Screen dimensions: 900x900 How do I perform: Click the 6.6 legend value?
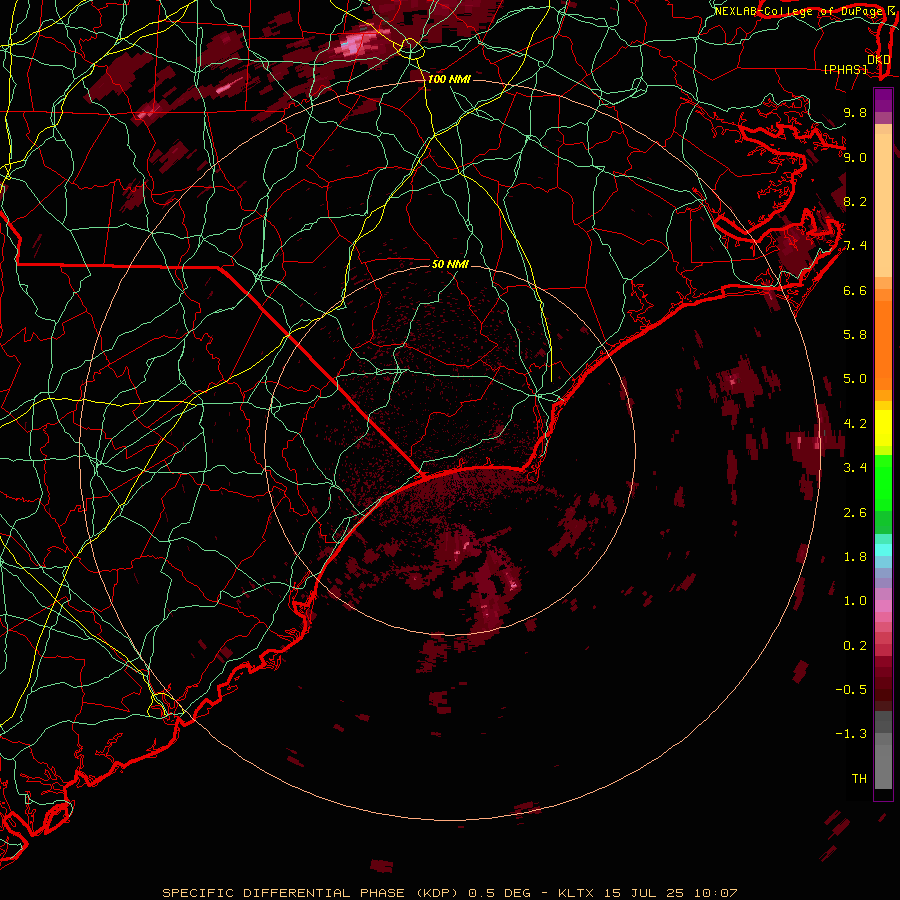855,290
